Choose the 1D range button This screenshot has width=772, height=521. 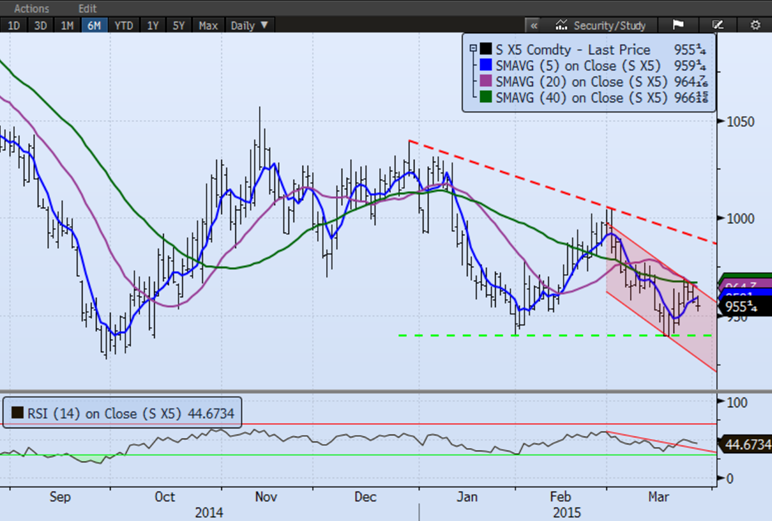click(x=14, y=25)
